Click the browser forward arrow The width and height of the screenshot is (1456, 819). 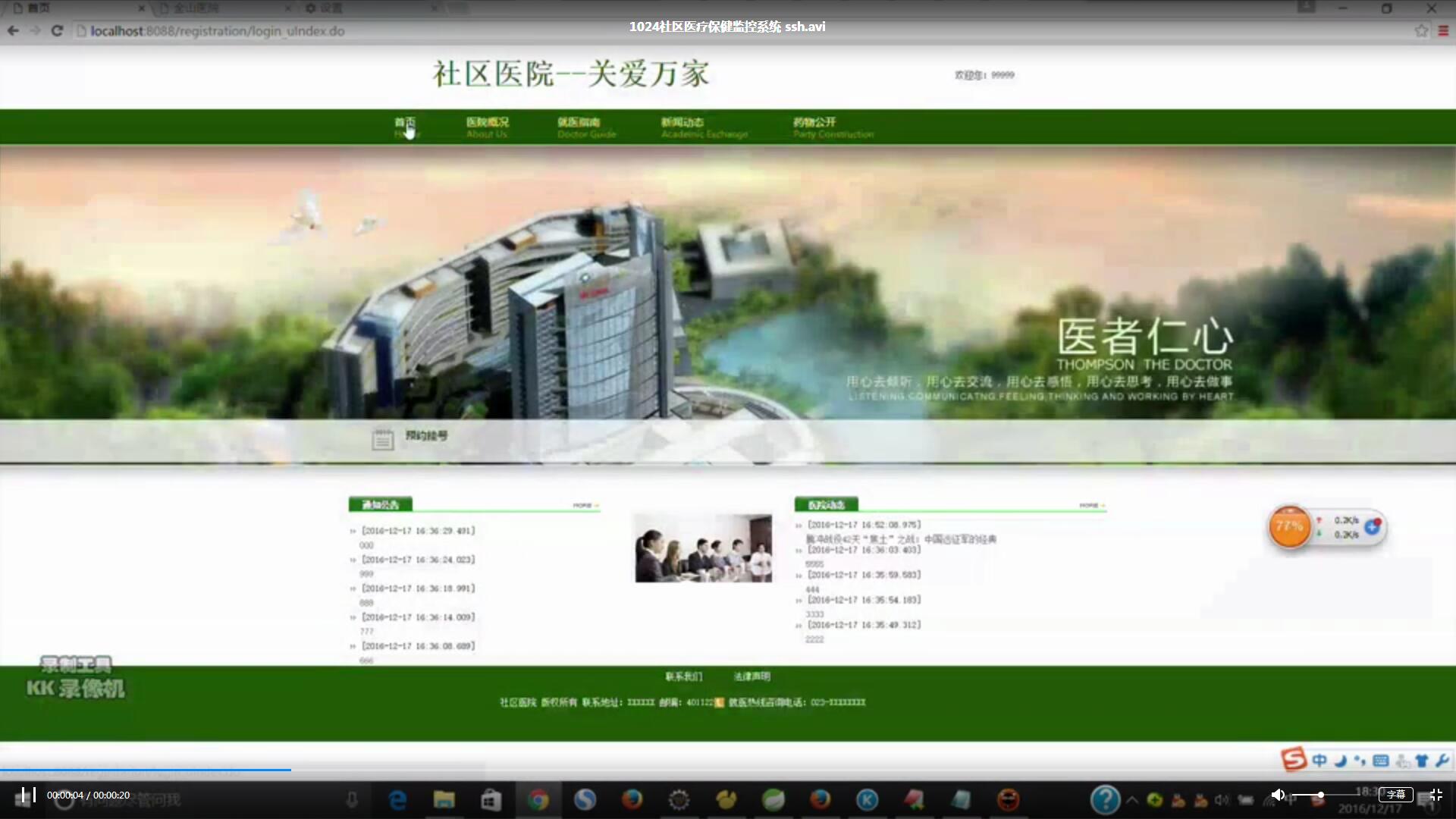(x=35, y=31)
